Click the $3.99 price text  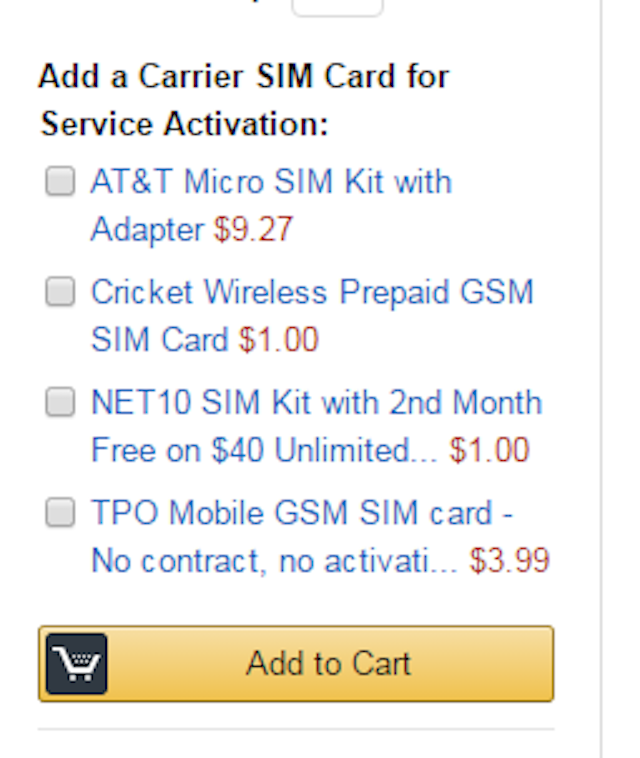click(510, 561)
